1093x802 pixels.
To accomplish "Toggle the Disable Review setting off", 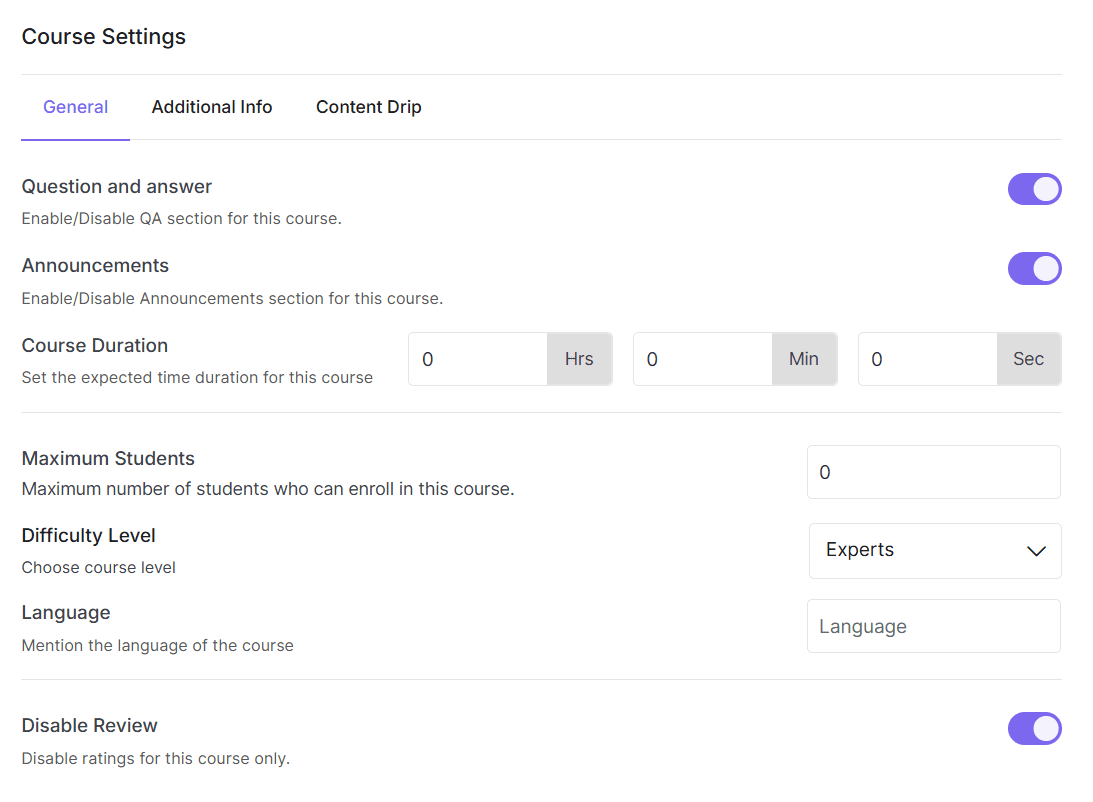I will (x=1035, y=728).
